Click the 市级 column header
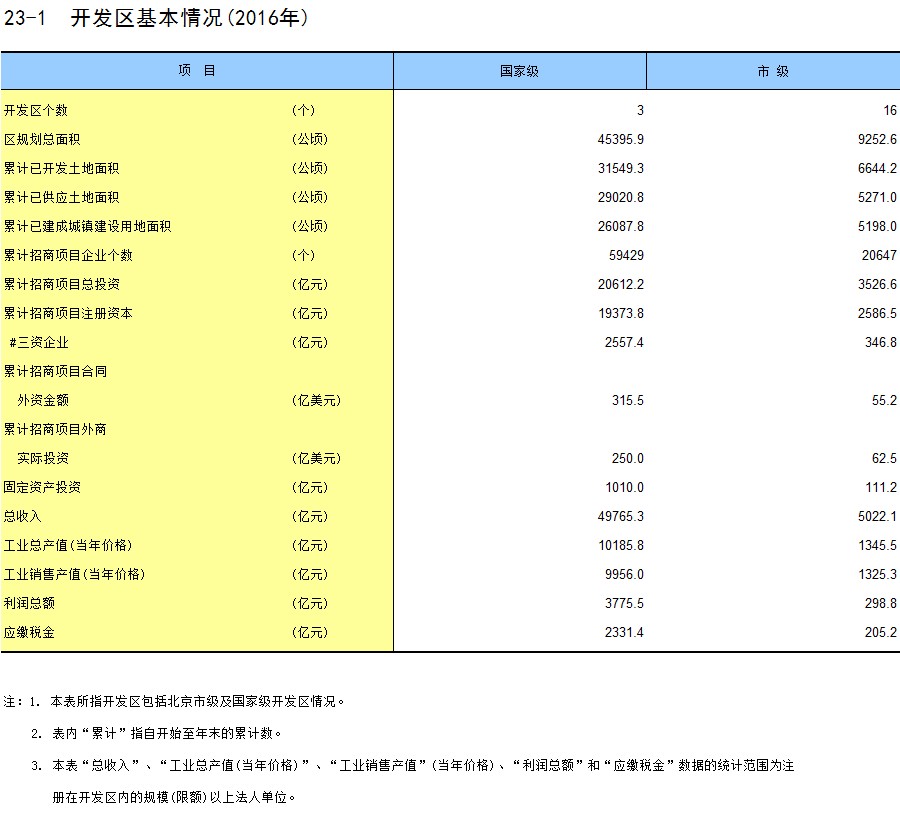 (773, 71)
